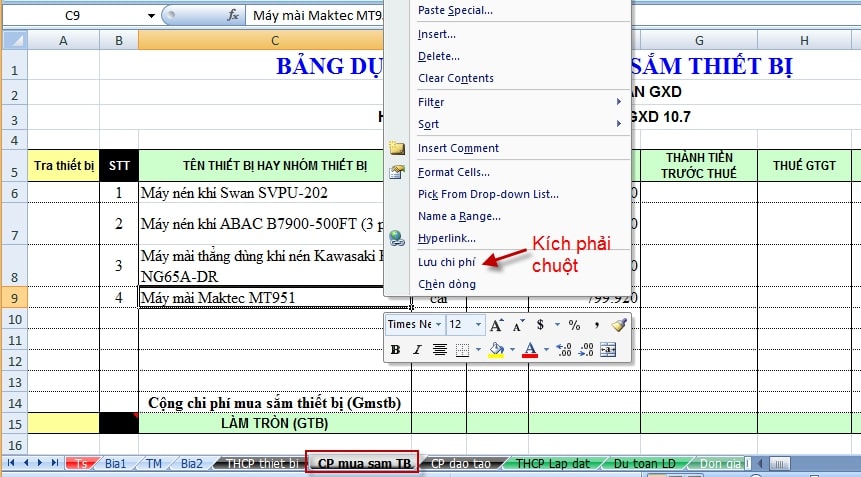Toggle Center alignment in mini toolbar
861x477 pixels.
(439, 350)
